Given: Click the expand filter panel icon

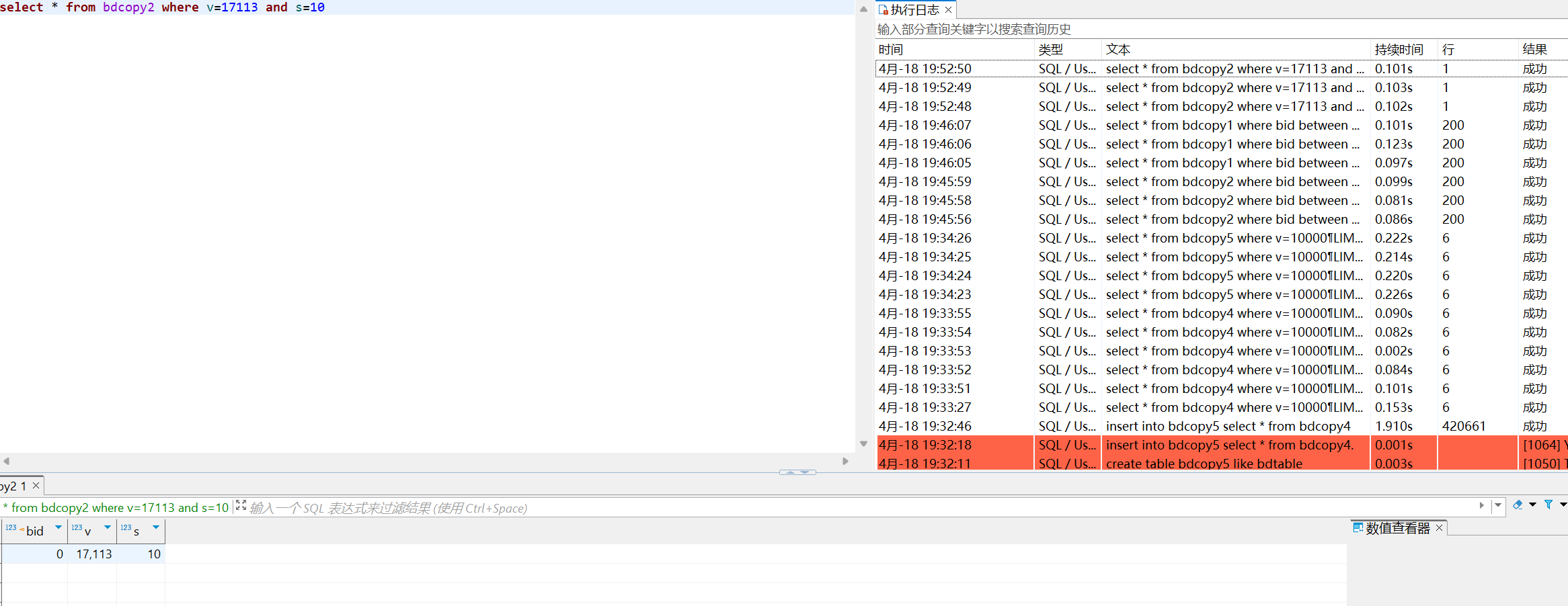Looking at the screenshot, I should click(241, 506).
